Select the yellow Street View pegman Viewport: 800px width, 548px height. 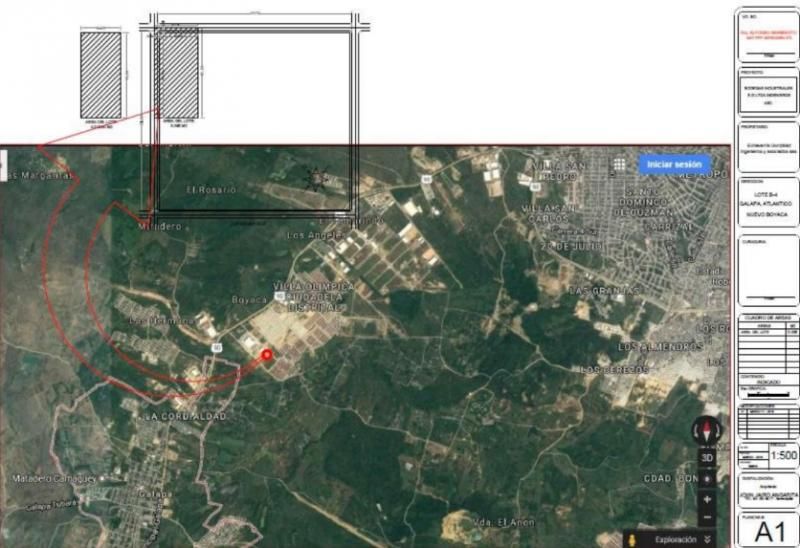633,540
